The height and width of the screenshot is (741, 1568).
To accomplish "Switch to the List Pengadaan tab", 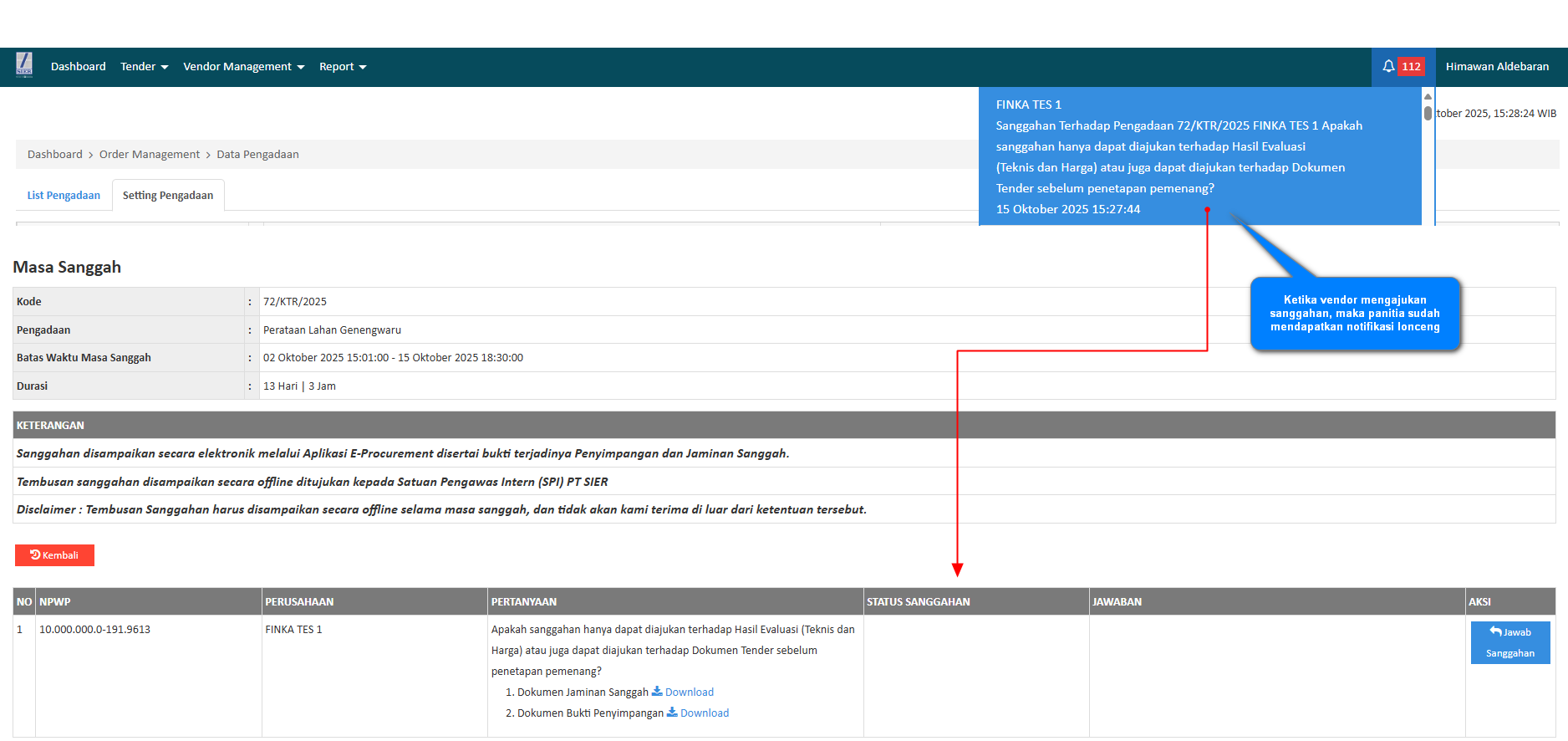I will click(x=64, y=196).
